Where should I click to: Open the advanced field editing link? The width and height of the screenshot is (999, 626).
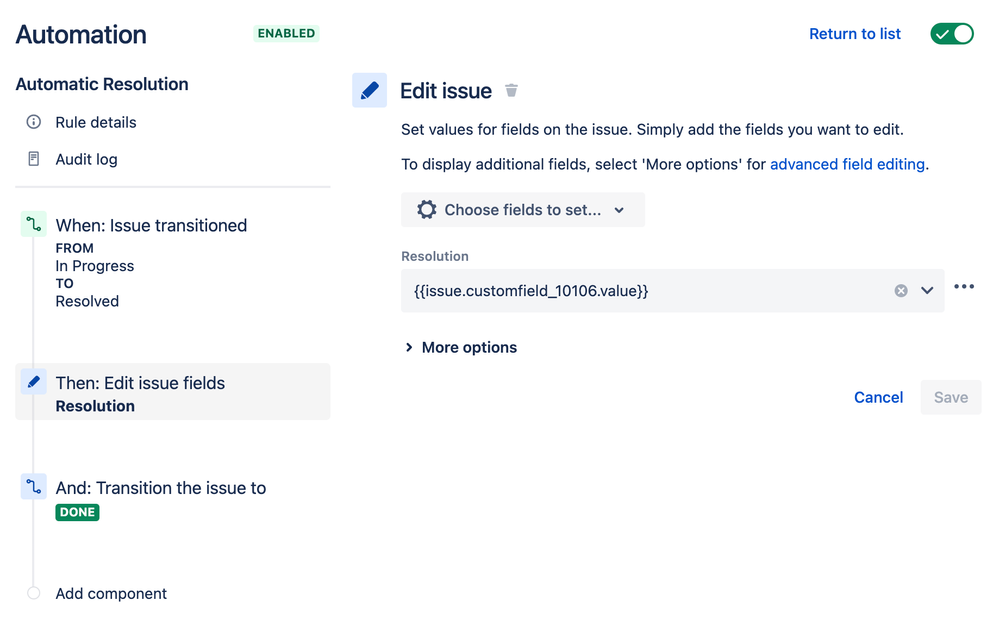tap(847, 164)
